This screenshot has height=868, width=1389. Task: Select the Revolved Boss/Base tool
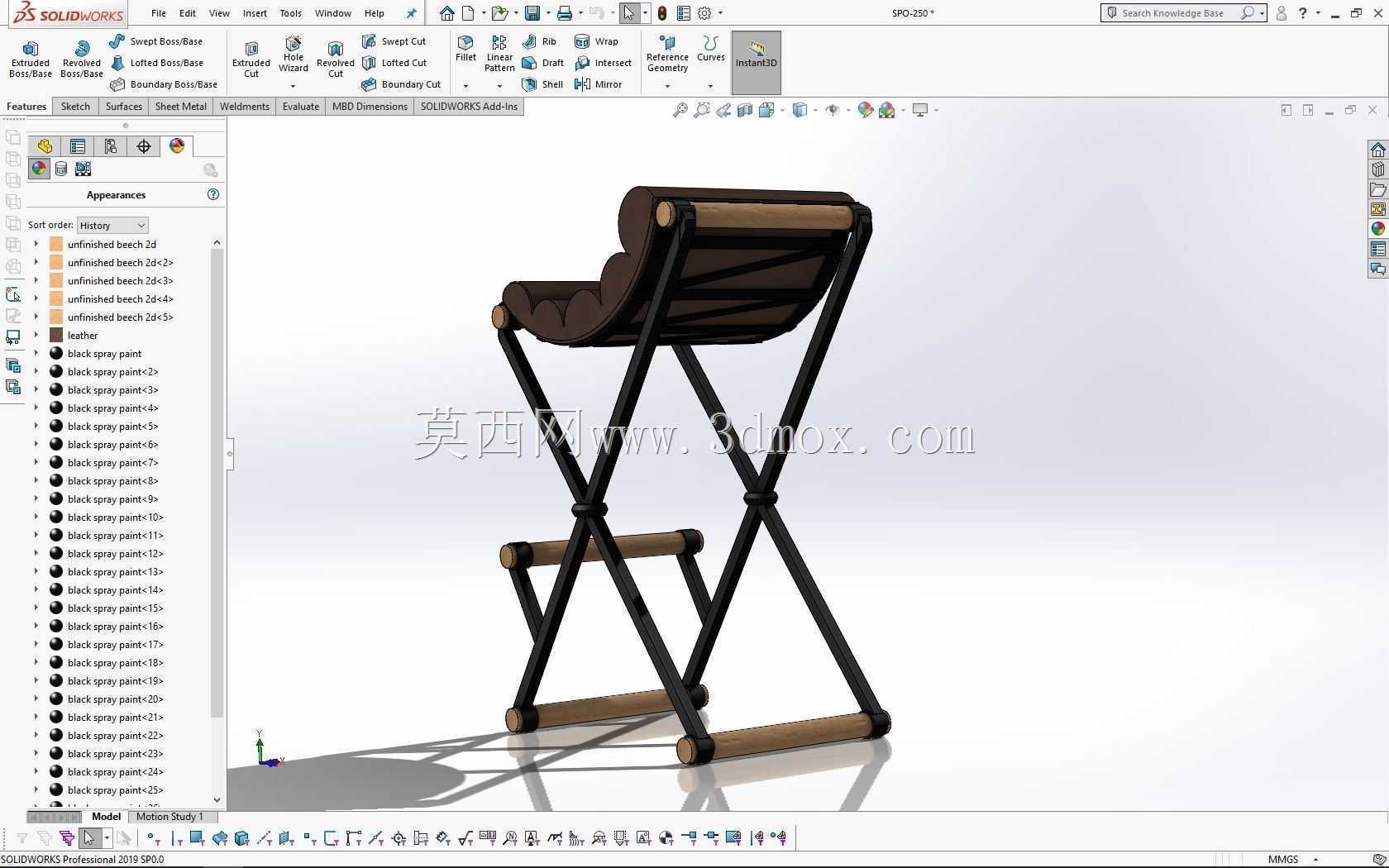(x=81, y=59)
